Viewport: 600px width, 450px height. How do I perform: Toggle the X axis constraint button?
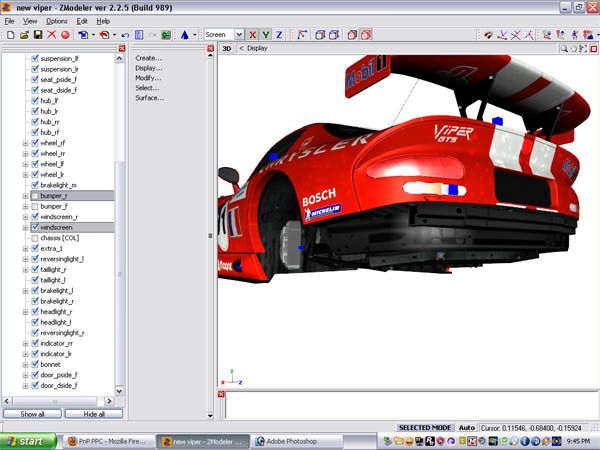pyautogui.click(x=253, y=34)
